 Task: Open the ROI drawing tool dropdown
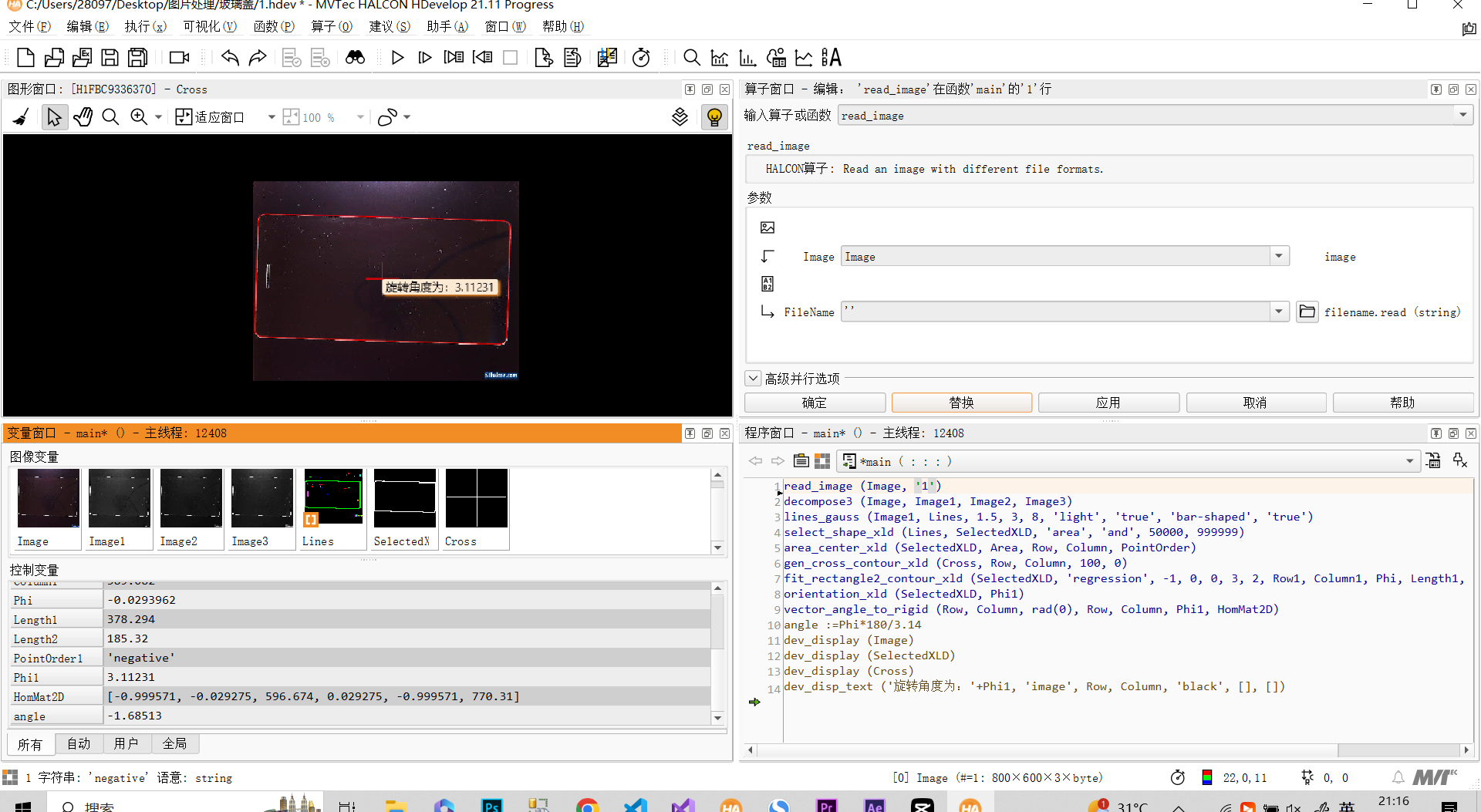point(407,117)
